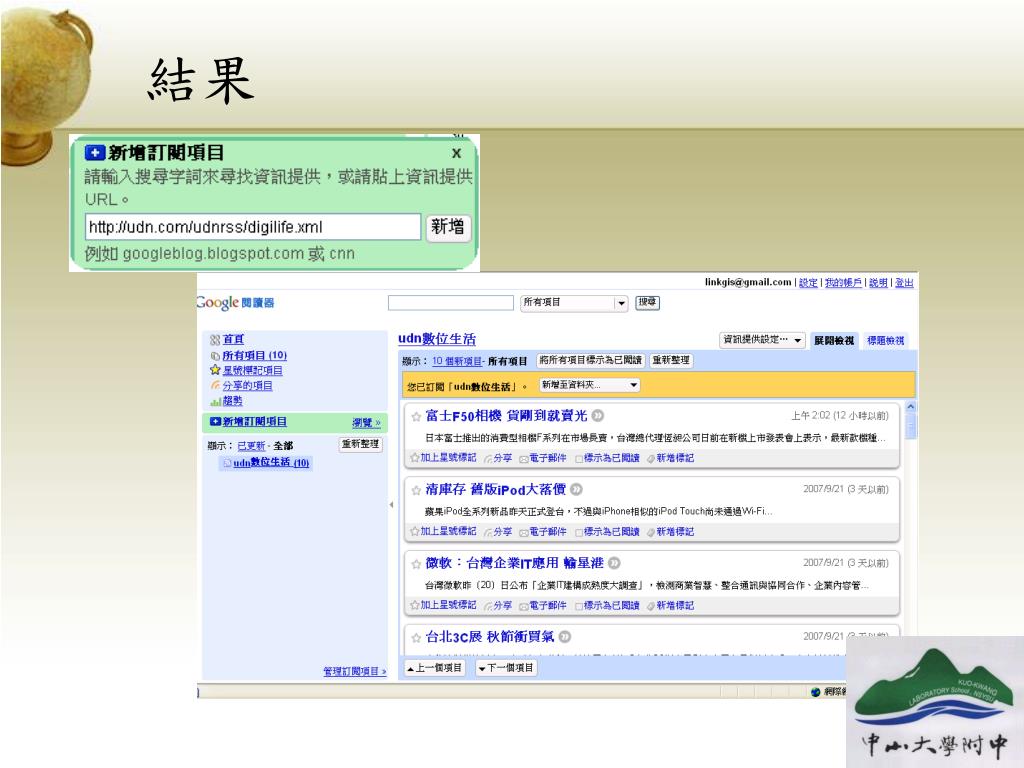Click the arrow icon after 輸星港 title
The image size is (1024, 768).
(615, 563)
